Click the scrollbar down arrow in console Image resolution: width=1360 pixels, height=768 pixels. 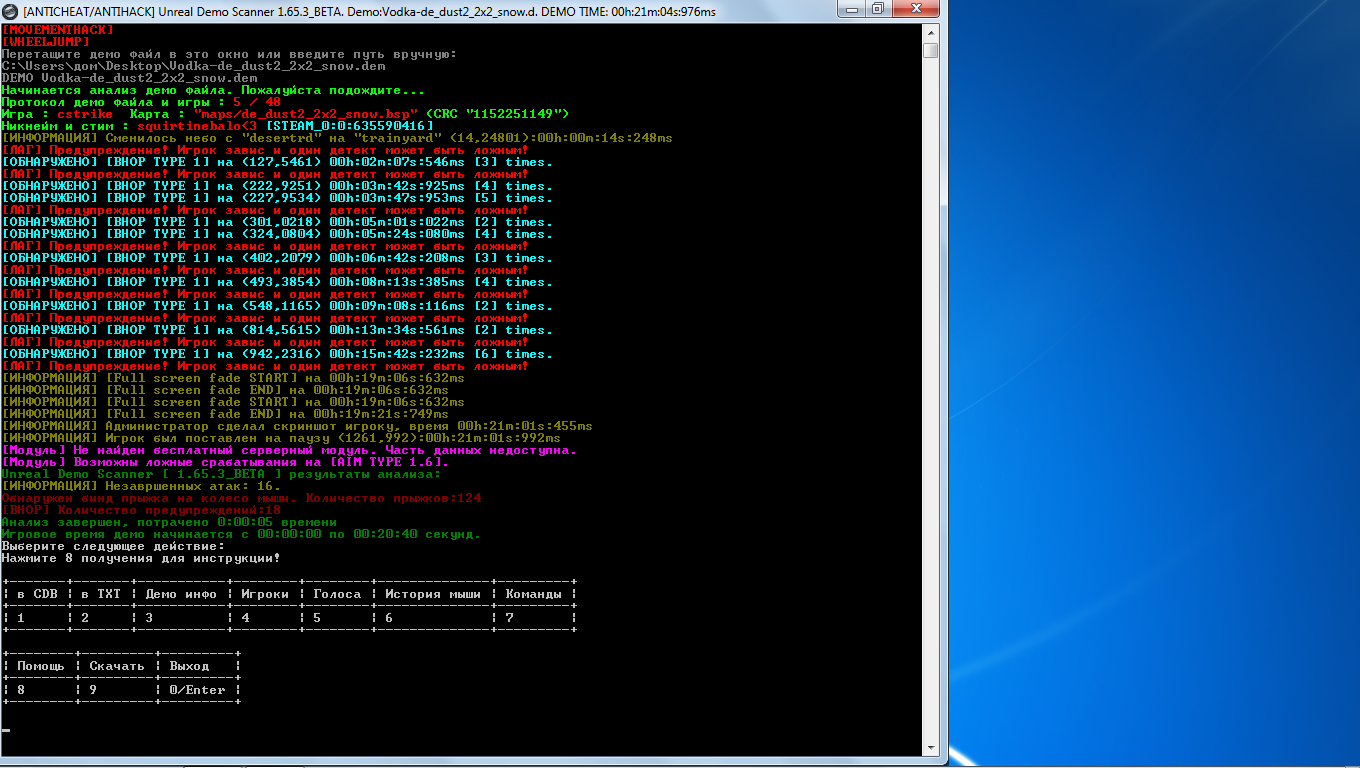click(x=930, y=747)
